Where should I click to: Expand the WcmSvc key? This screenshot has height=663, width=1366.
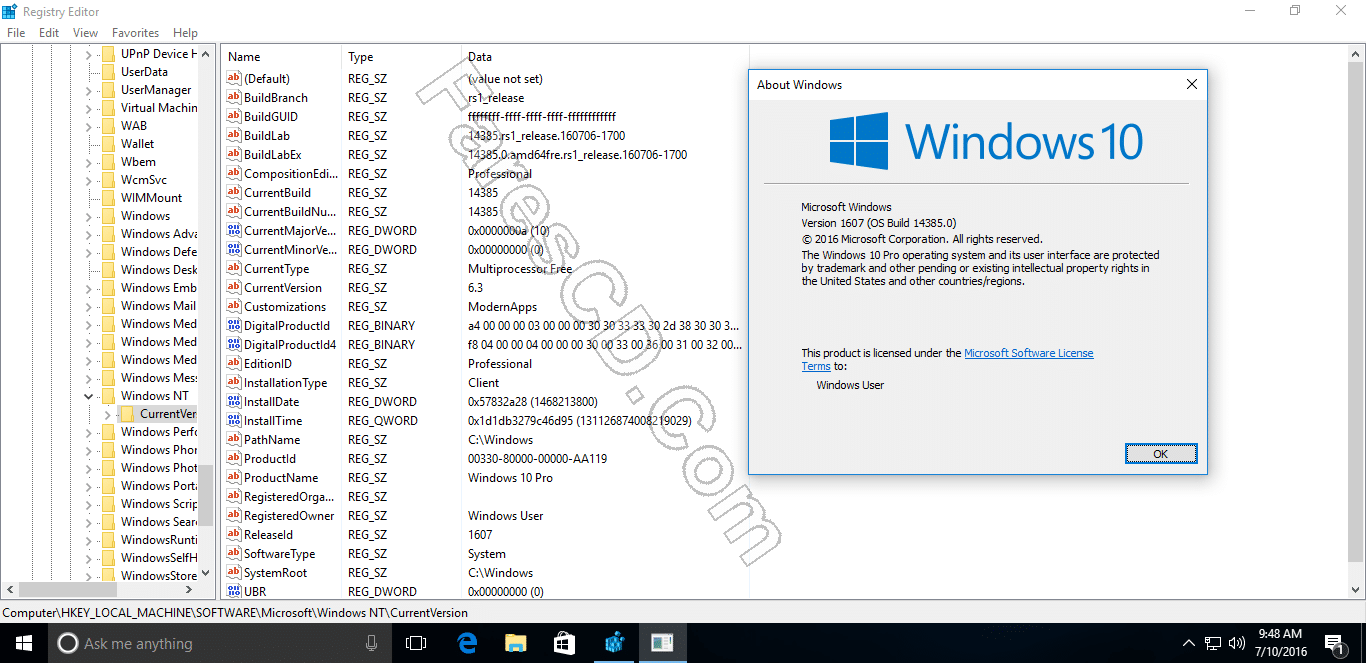pyautogui.click(x=88, y=180)
